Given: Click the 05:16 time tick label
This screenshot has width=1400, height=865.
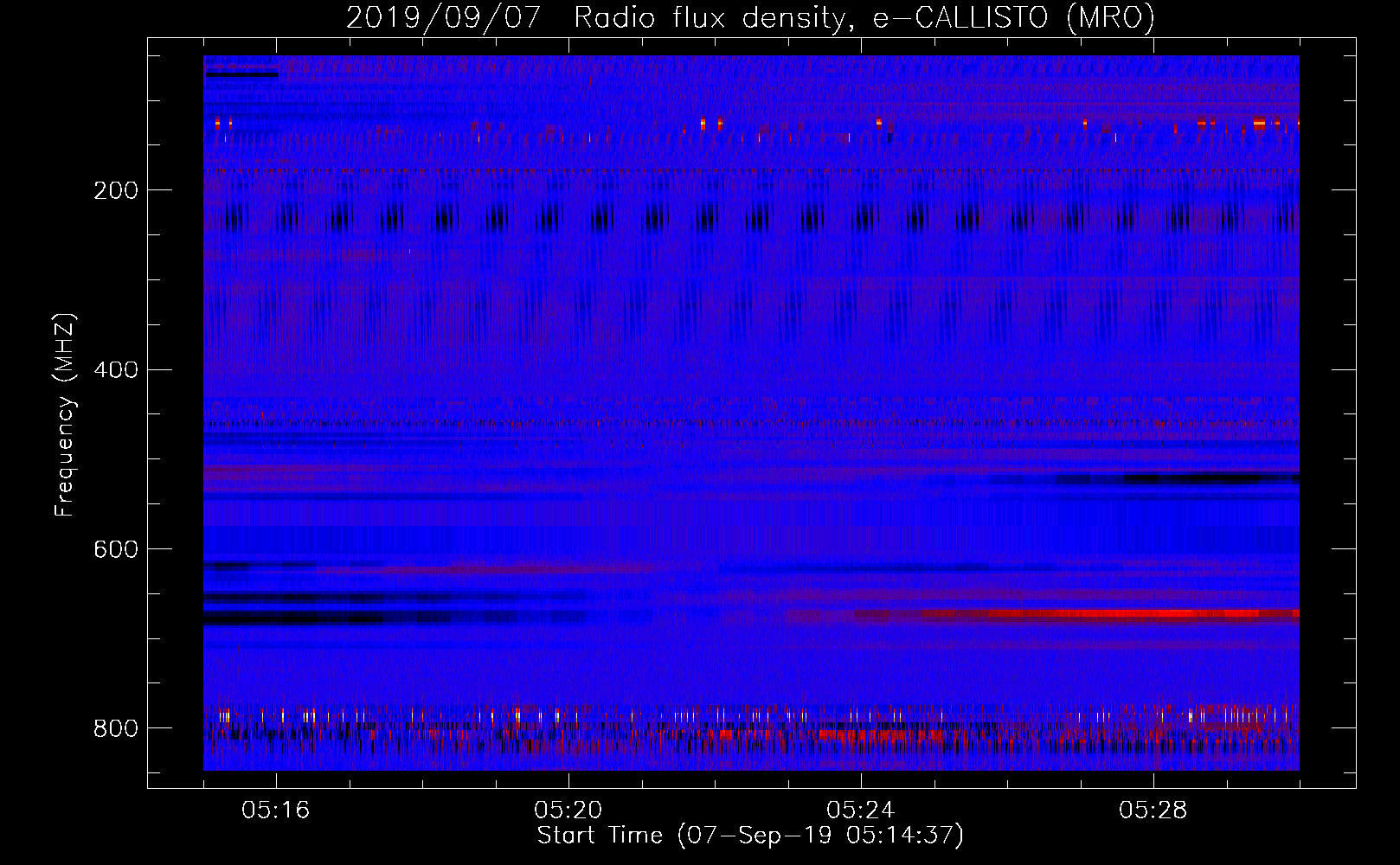Looking at the screenshot, I should (x=276, y=811).
